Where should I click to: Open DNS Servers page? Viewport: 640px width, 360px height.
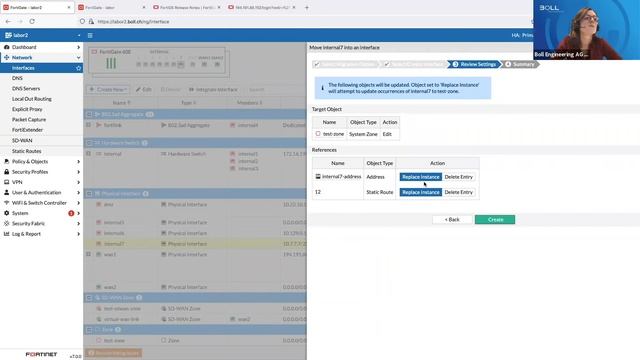pos(26,89)
